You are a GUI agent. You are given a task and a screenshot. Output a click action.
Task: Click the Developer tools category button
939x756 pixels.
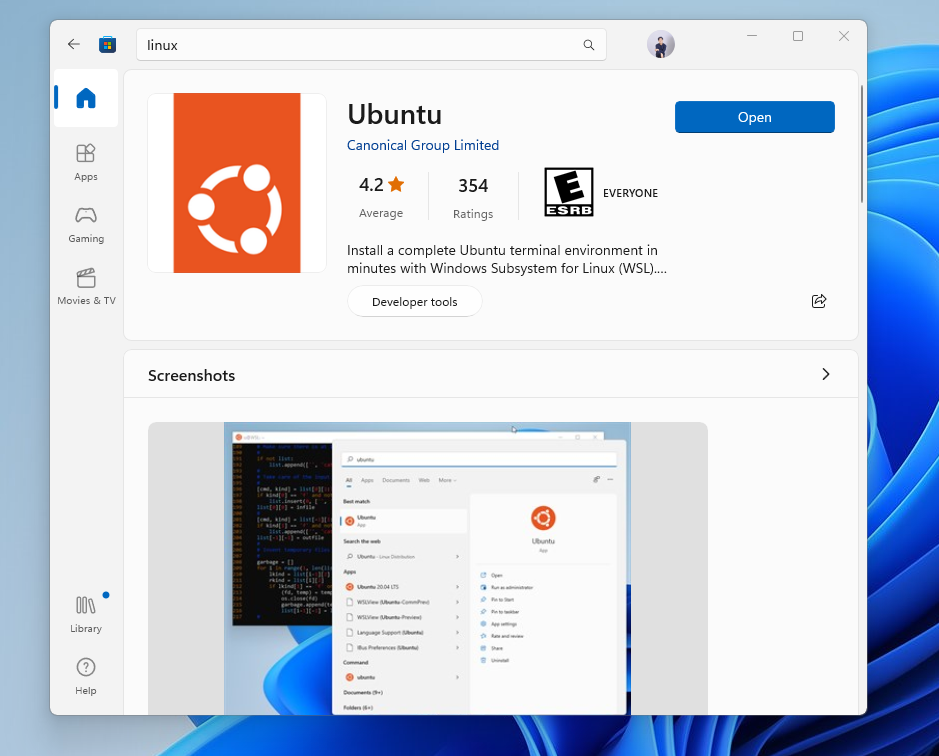(x=414, y=301)
